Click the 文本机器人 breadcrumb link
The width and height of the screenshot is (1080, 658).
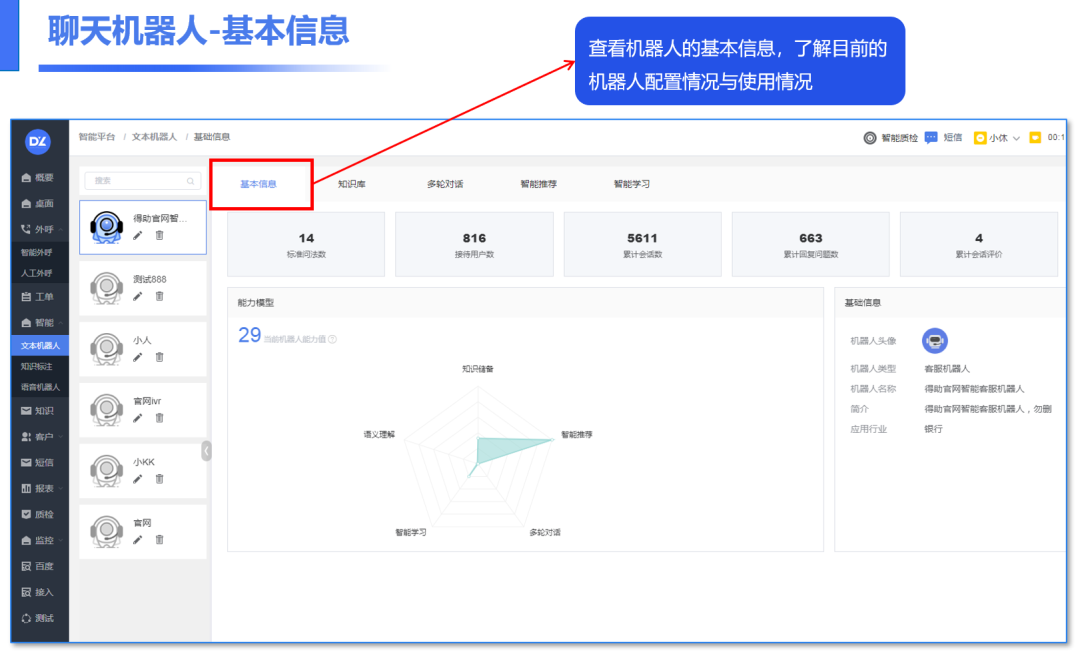(154, 137)
